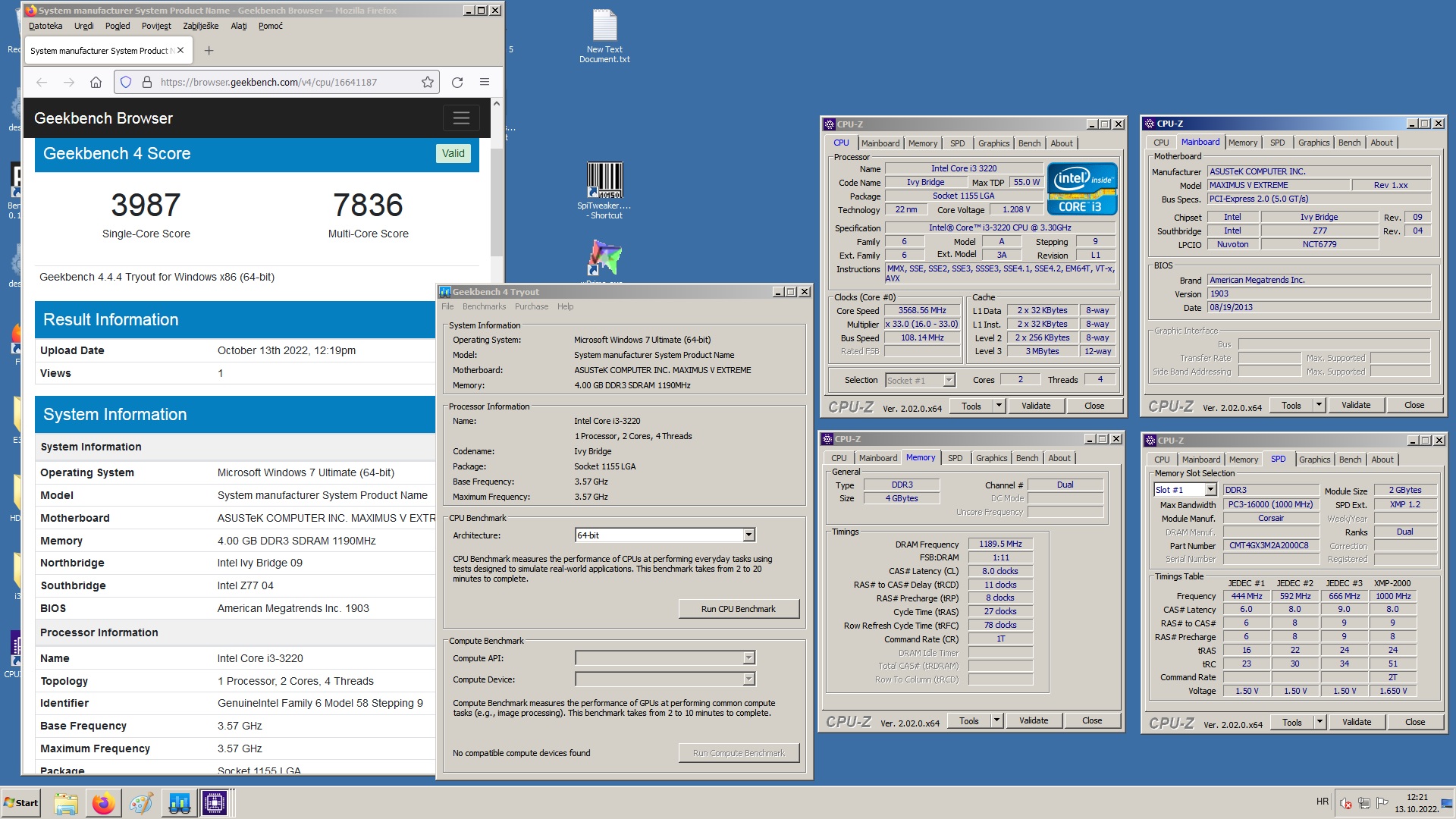Click Run Compute Benchmark button
The height and width of the screenshot is (819, 1456).
click(739, 753)
